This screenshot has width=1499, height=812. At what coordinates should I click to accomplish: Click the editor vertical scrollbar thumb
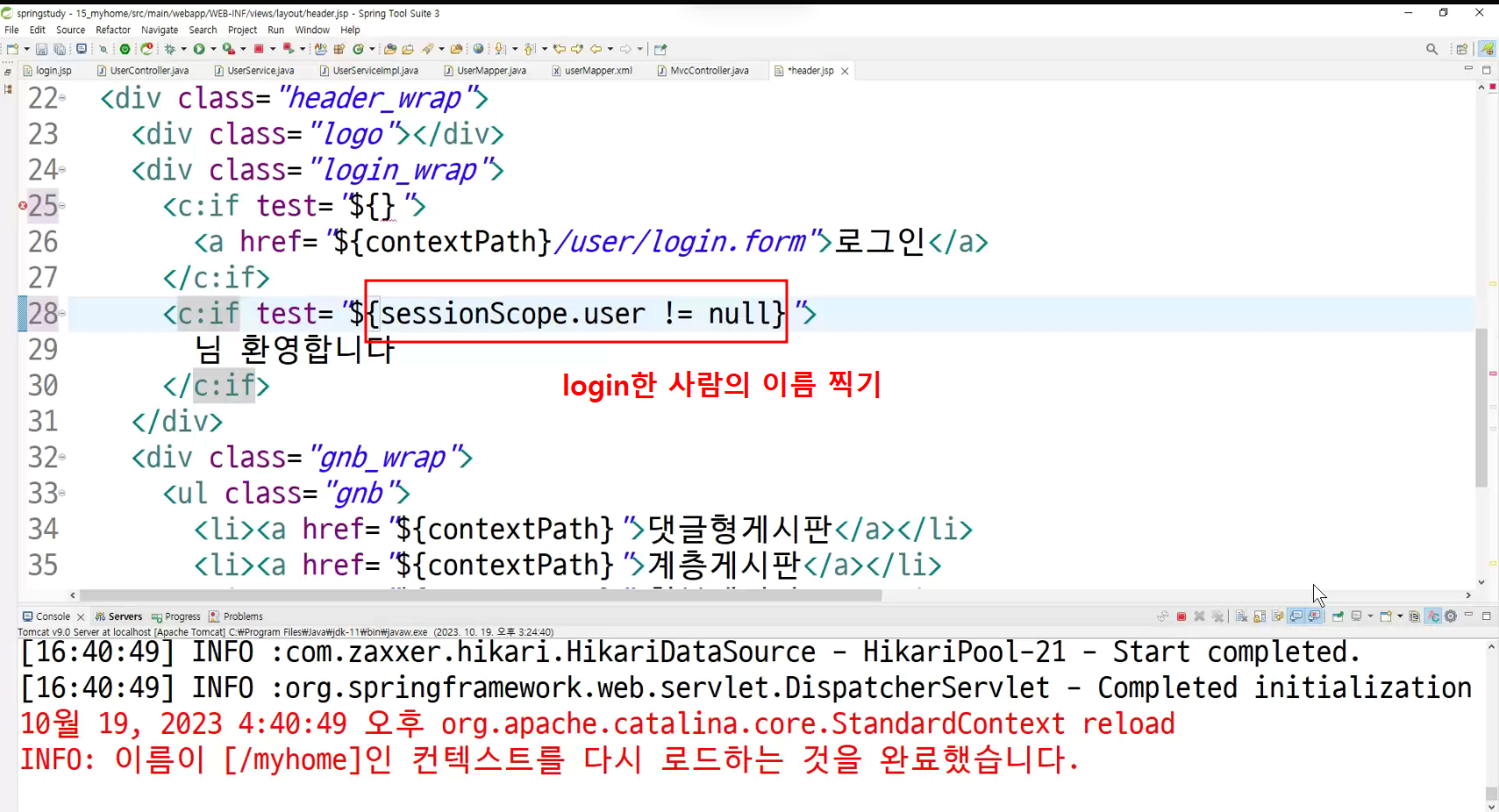coord(1481,407)
